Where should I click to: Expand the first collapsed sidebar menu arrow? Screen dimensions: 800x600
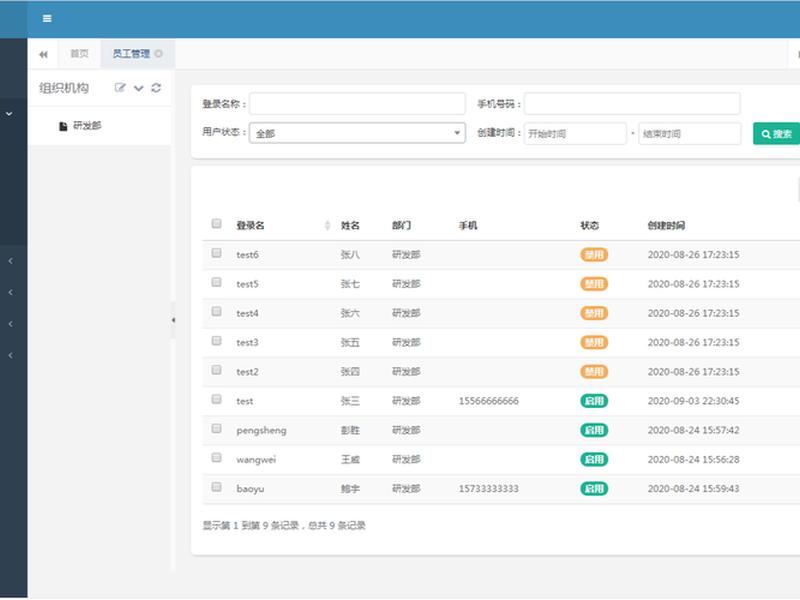coord(11,261)
